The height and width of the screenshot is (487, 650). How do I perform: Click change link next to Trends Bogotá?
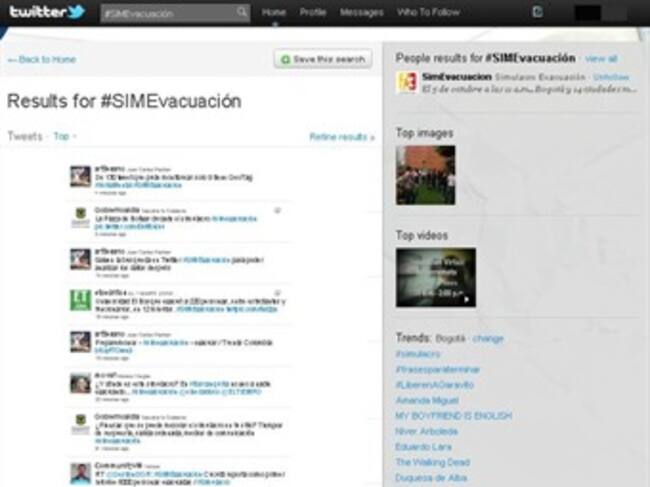(488, 339)
